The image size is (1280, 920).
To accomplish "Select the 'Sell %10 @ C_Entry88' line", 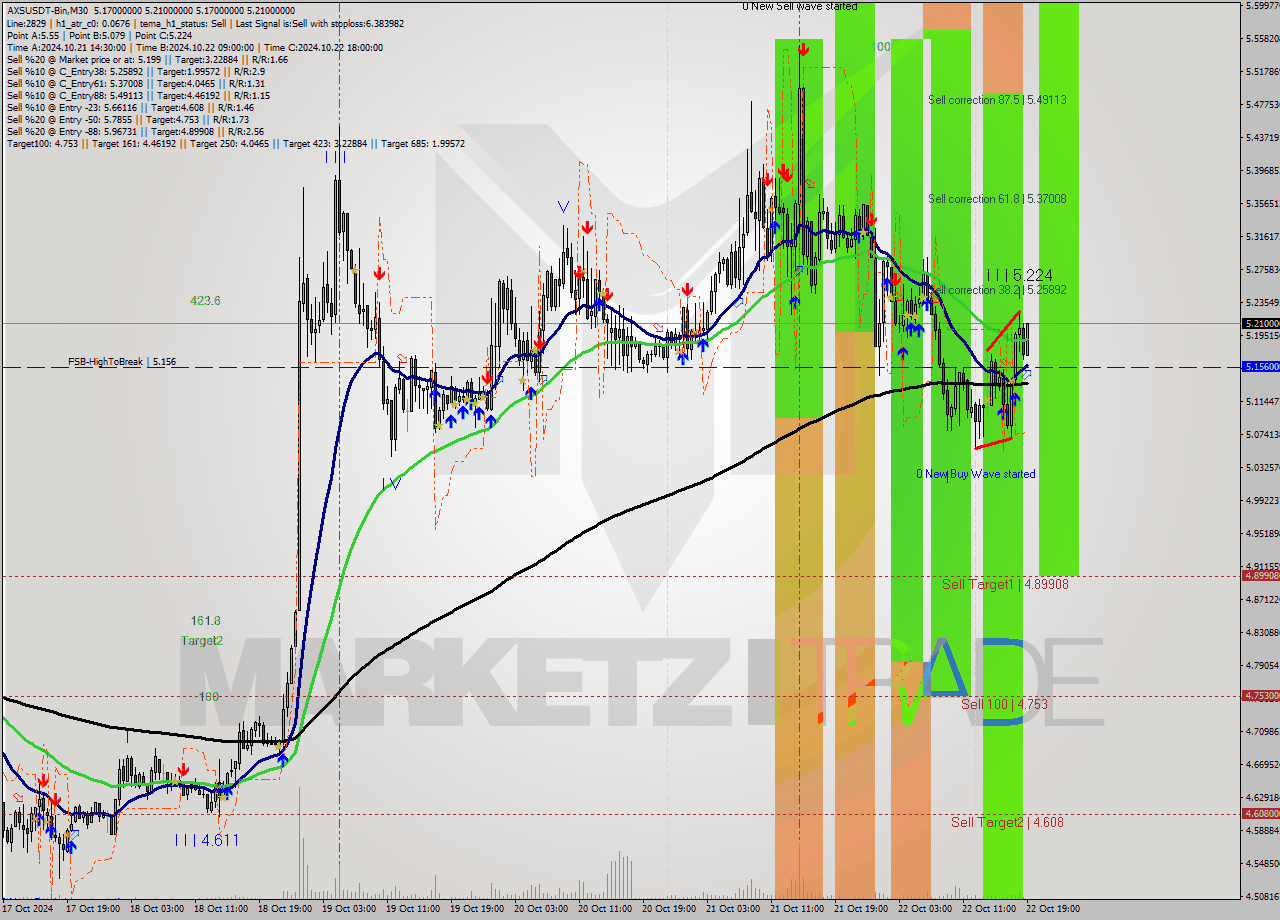I will coord(139,95).
